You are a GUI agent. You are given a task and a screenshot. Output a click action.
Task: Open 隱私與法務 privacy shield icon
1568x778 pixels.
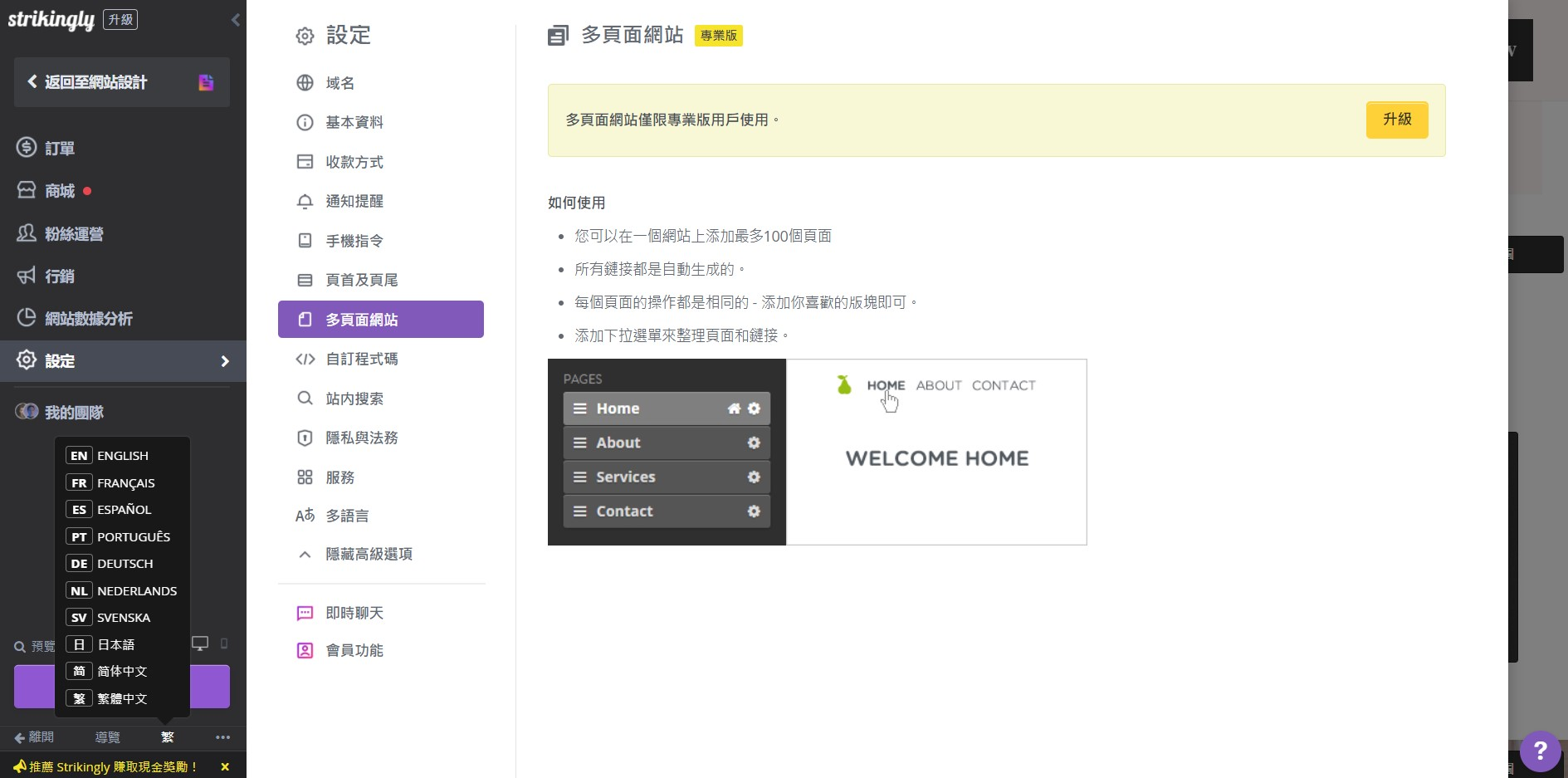pos(305,438)
